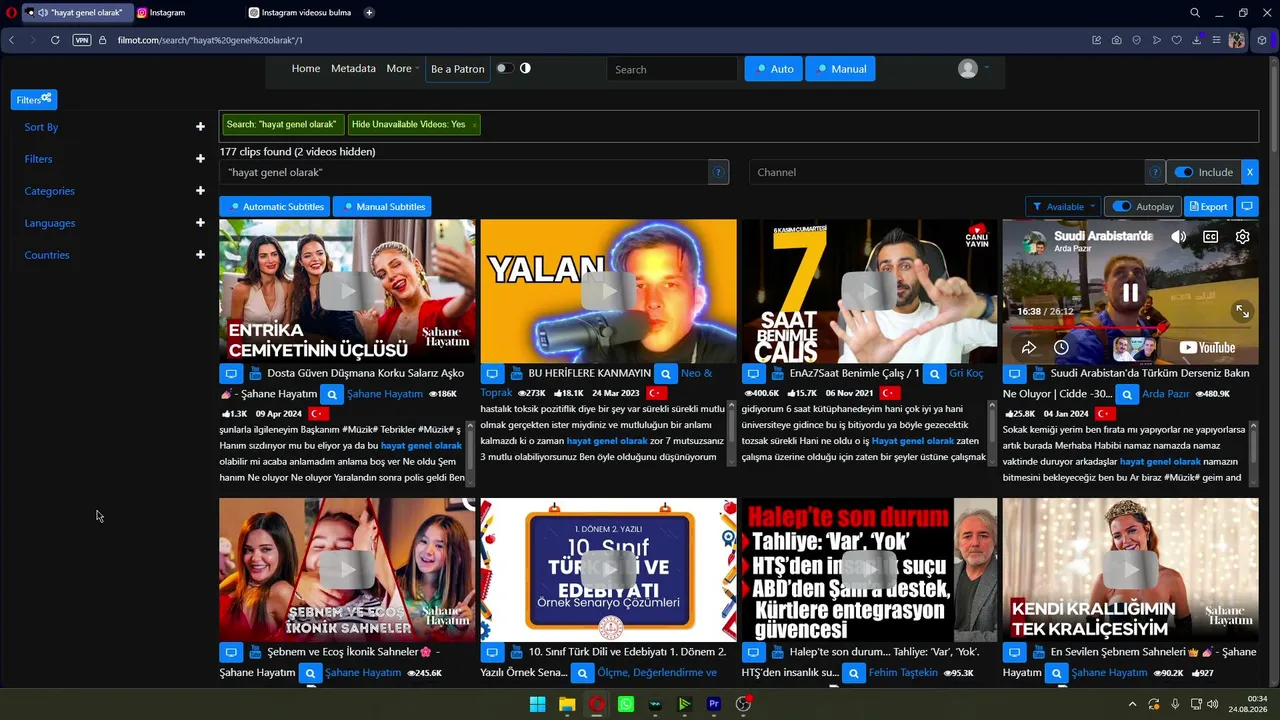1280x720 pixels.
Task: Click the Filters button with gears
Action: coord(34,99)
